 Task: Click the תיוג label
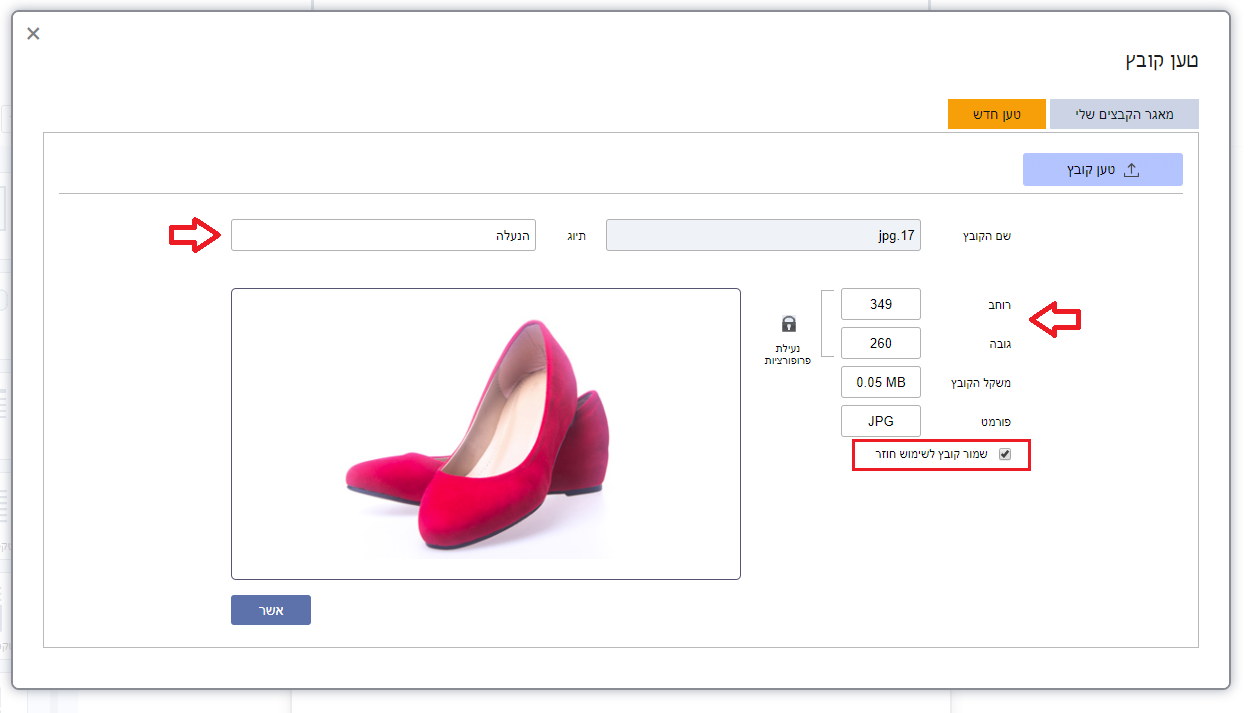pos(577,236)
